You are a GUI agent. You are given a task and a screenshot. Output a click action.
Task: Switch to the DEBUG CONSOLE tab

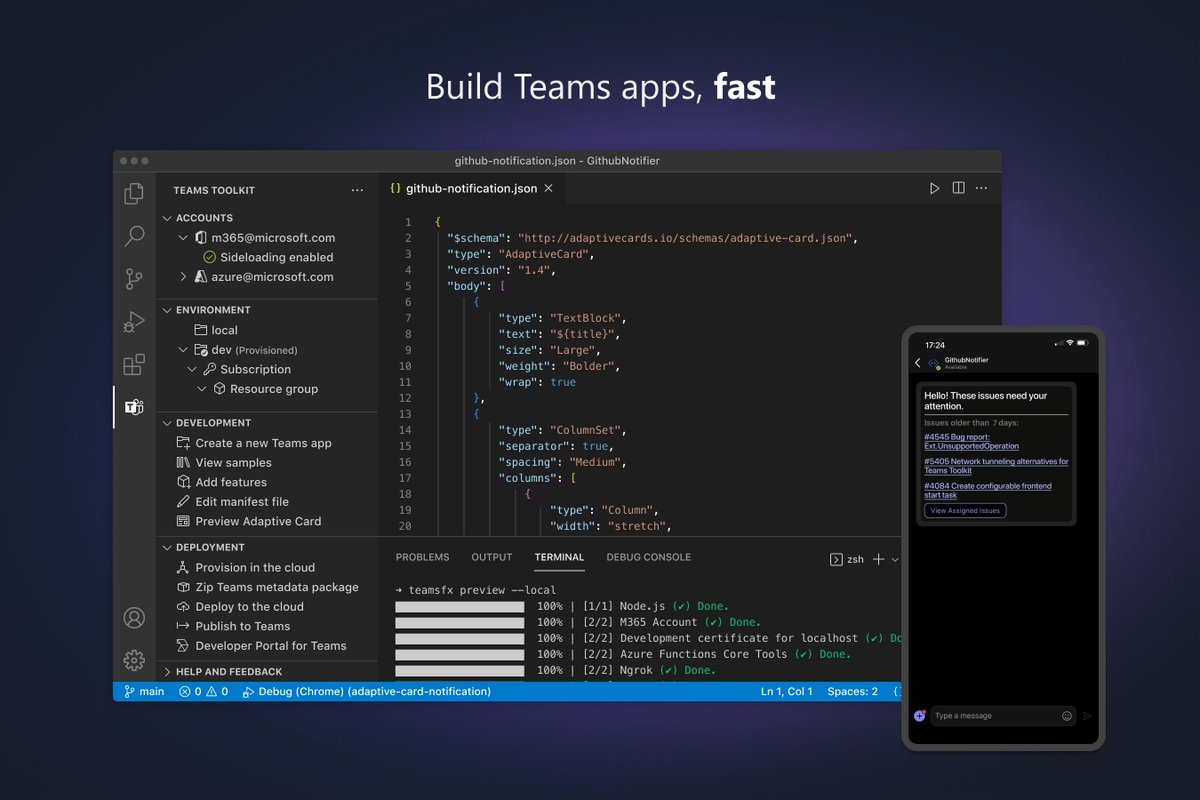click(649, 557)
